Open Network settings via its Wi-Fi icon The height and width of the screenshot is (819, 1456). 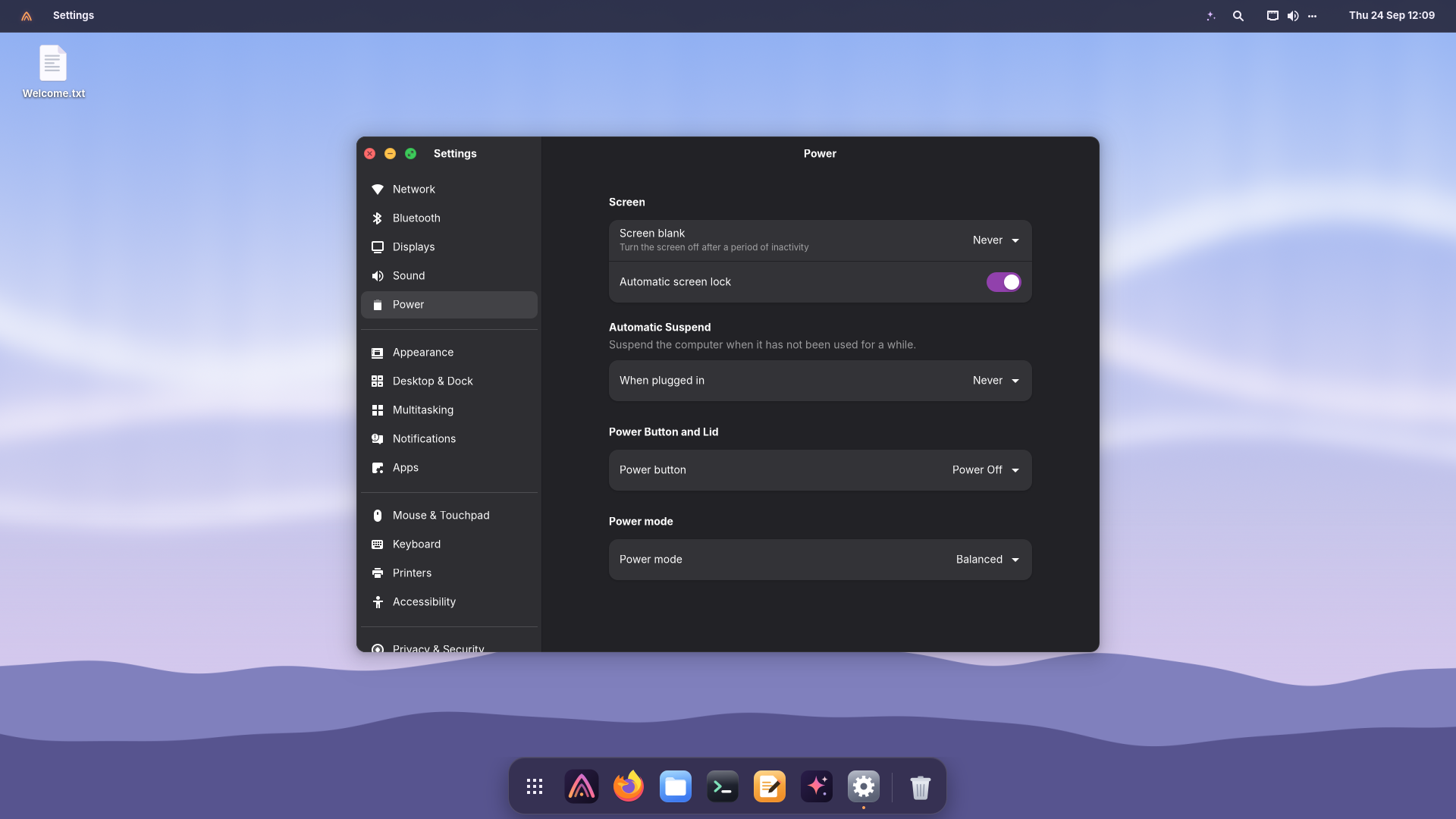pyautogui.click(x=377, y=190)
